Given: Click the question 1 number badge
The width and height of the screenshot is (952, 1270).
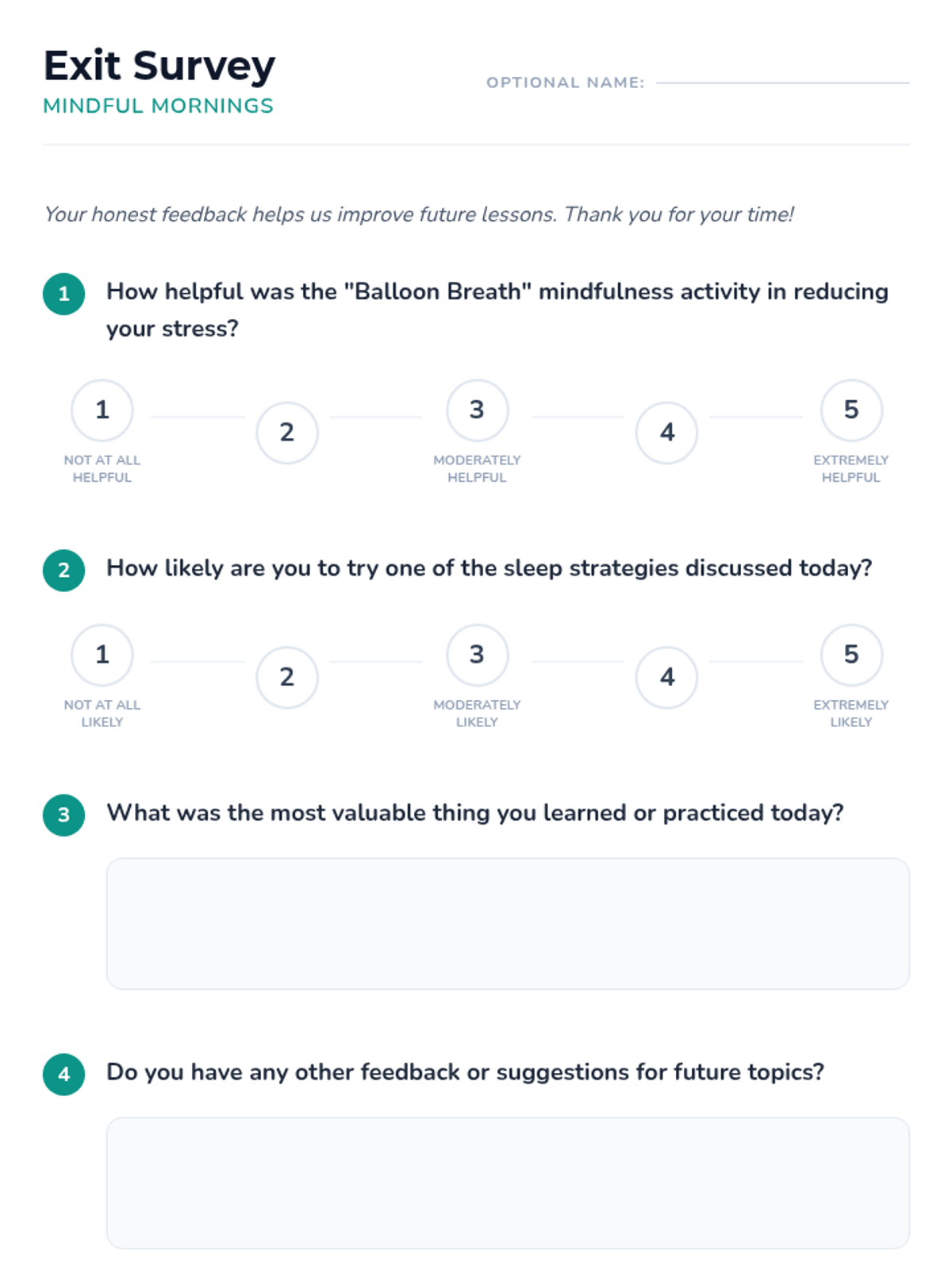Looking at the screenshot, I should pos(64,294).
